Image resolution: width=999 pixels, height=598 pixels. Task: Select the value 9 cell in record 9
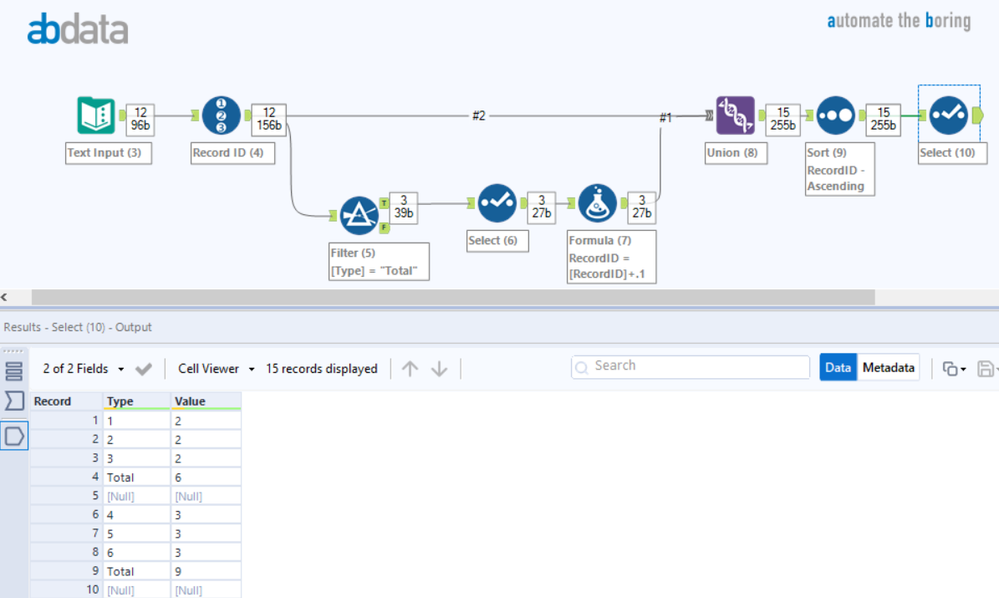click(206, 571)
